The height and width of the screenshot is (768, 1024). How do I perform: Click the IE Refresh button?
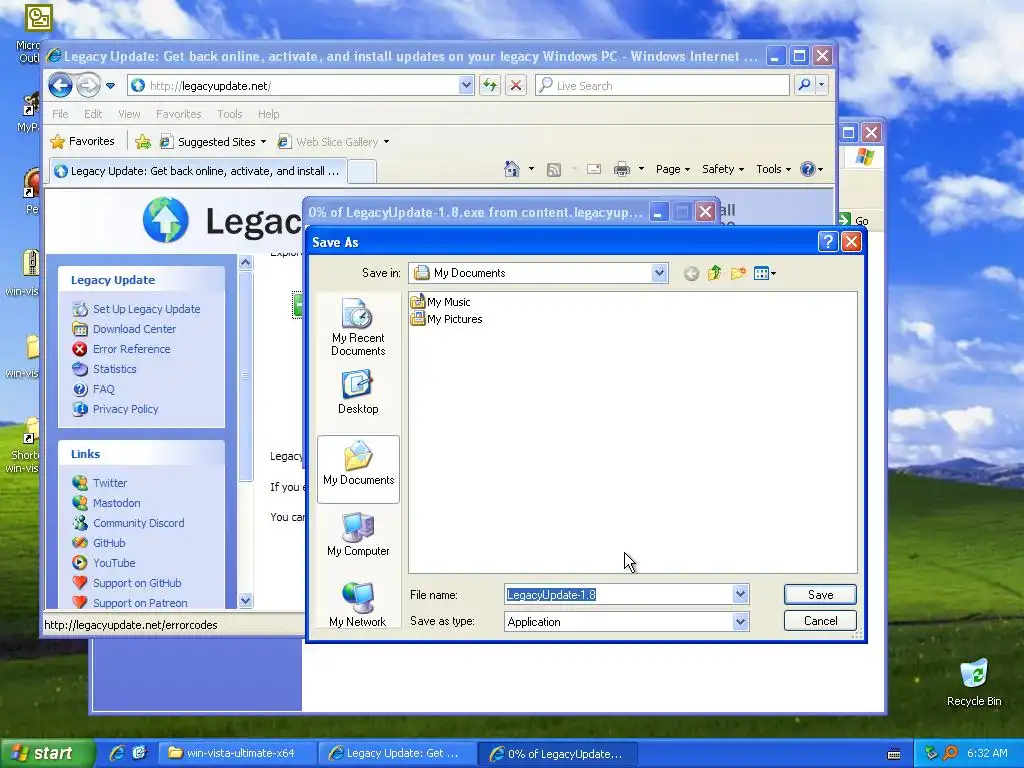490,85
